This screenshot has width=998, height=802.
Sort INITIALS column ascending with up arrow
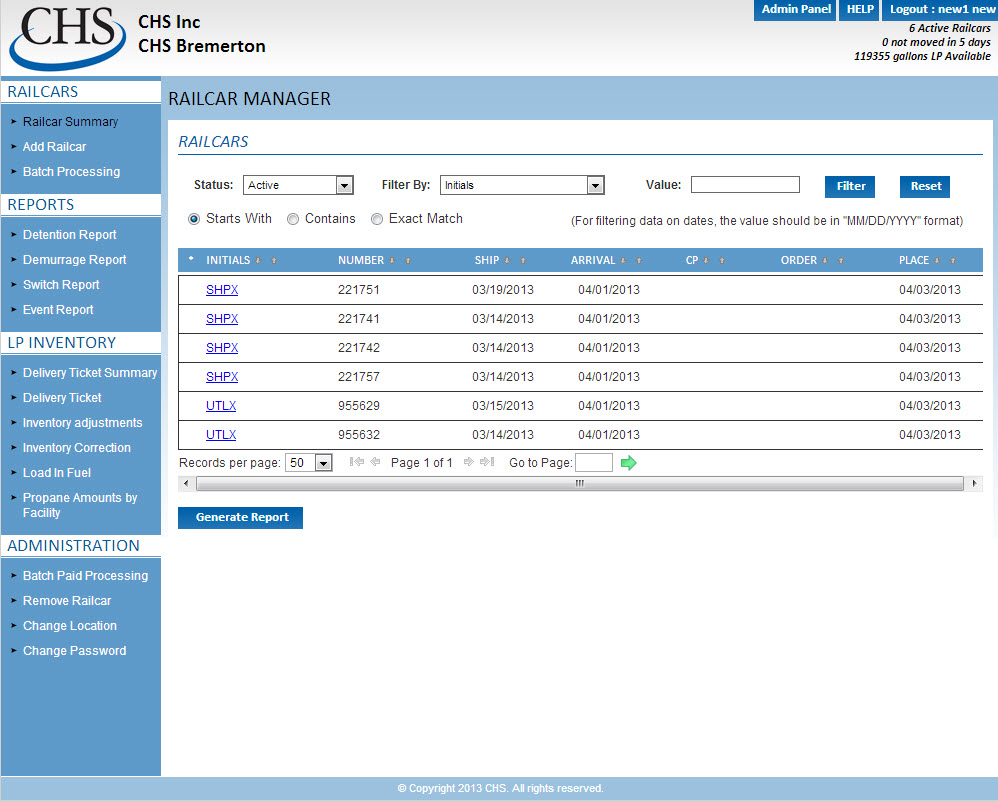pyautogui.click(x=274, y=260)
